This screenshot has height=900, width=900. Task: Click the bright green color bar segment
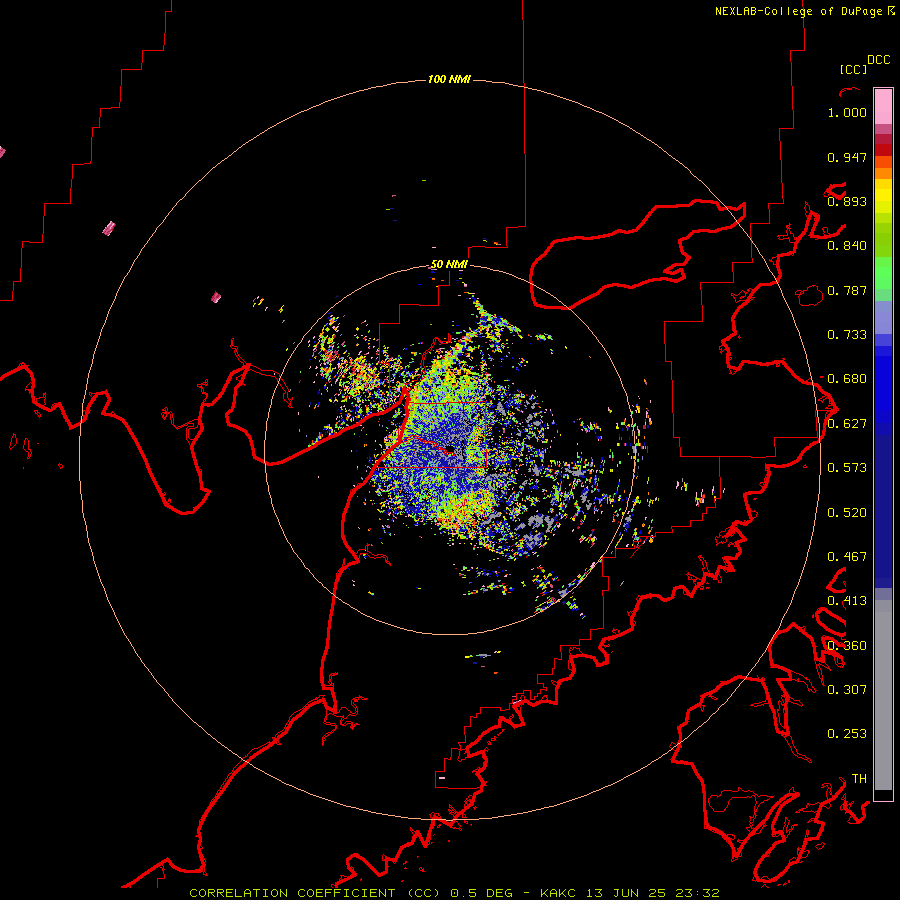click(x=883, y=273)
